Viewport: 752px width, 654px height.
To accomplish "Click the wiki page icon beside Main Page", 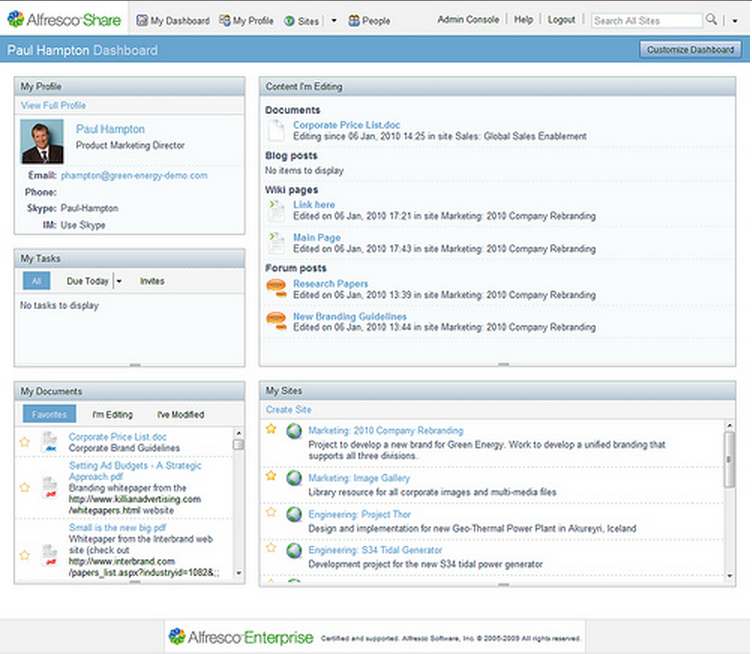I will (276, 242).
